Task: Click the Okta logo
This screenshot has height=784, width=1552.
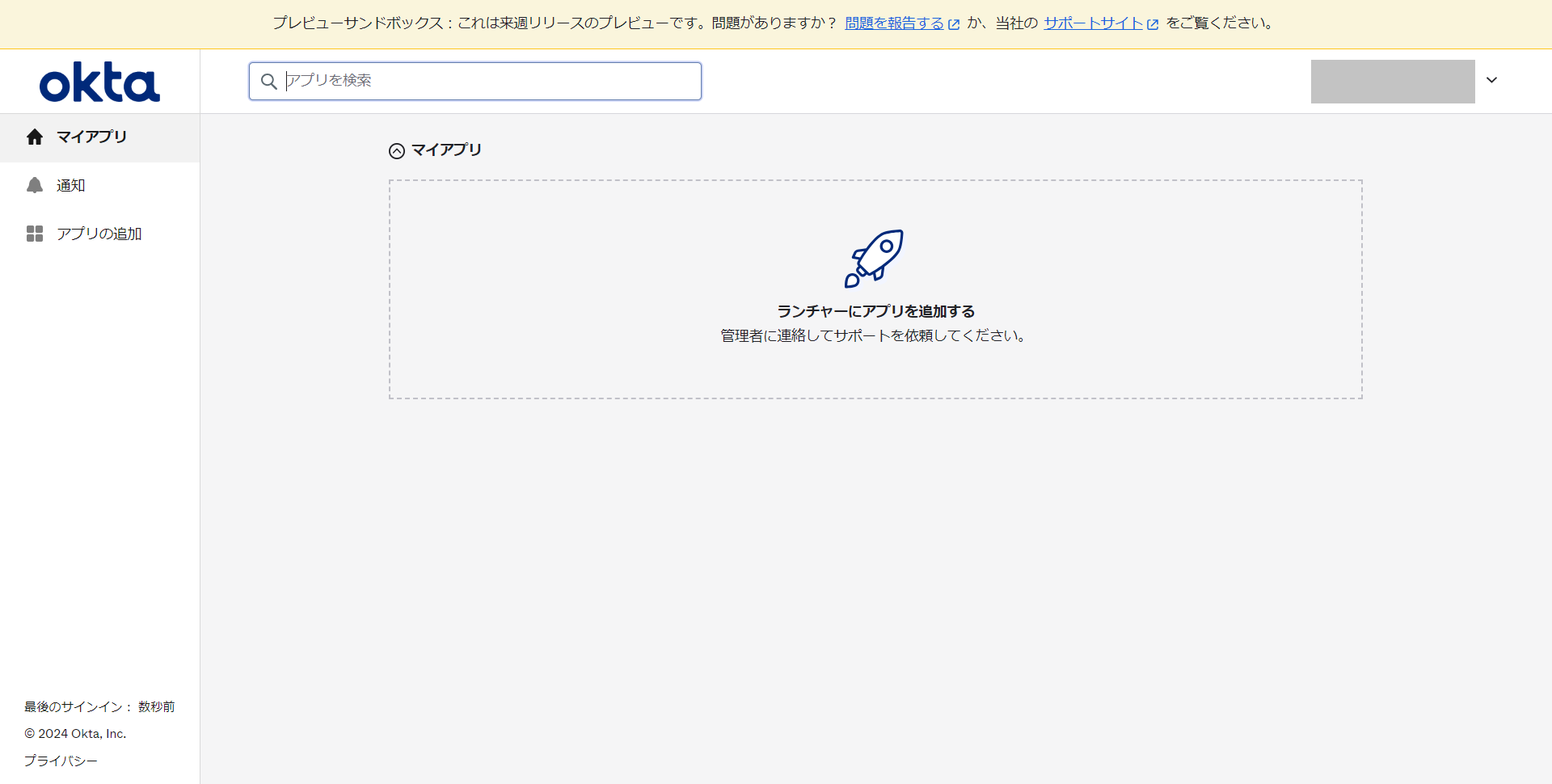Action: coord(99,82)
